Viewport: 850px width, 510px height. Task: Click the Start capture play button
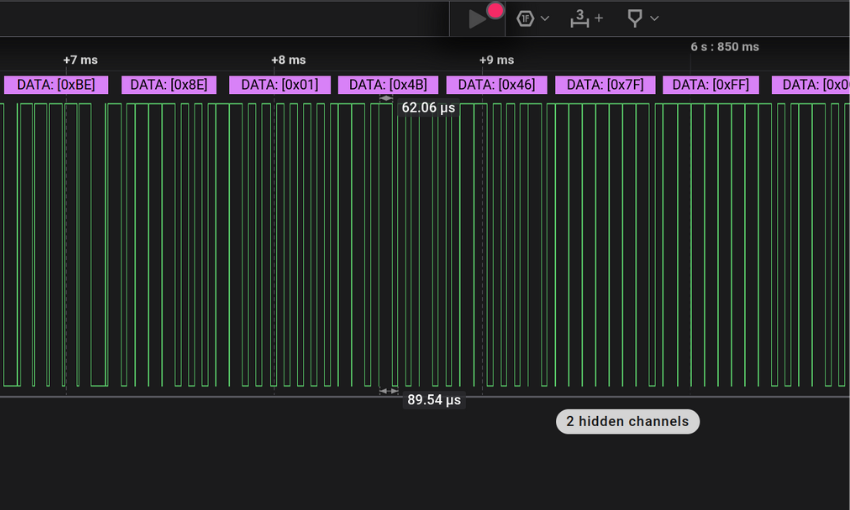click(477, 19)
